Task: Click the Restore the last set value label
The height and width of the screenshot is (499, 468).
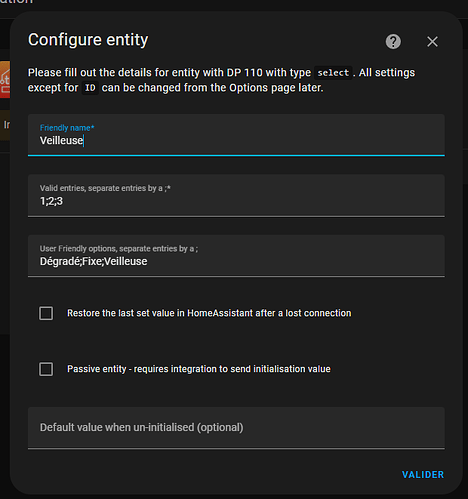Action: [x=209, y=313]
